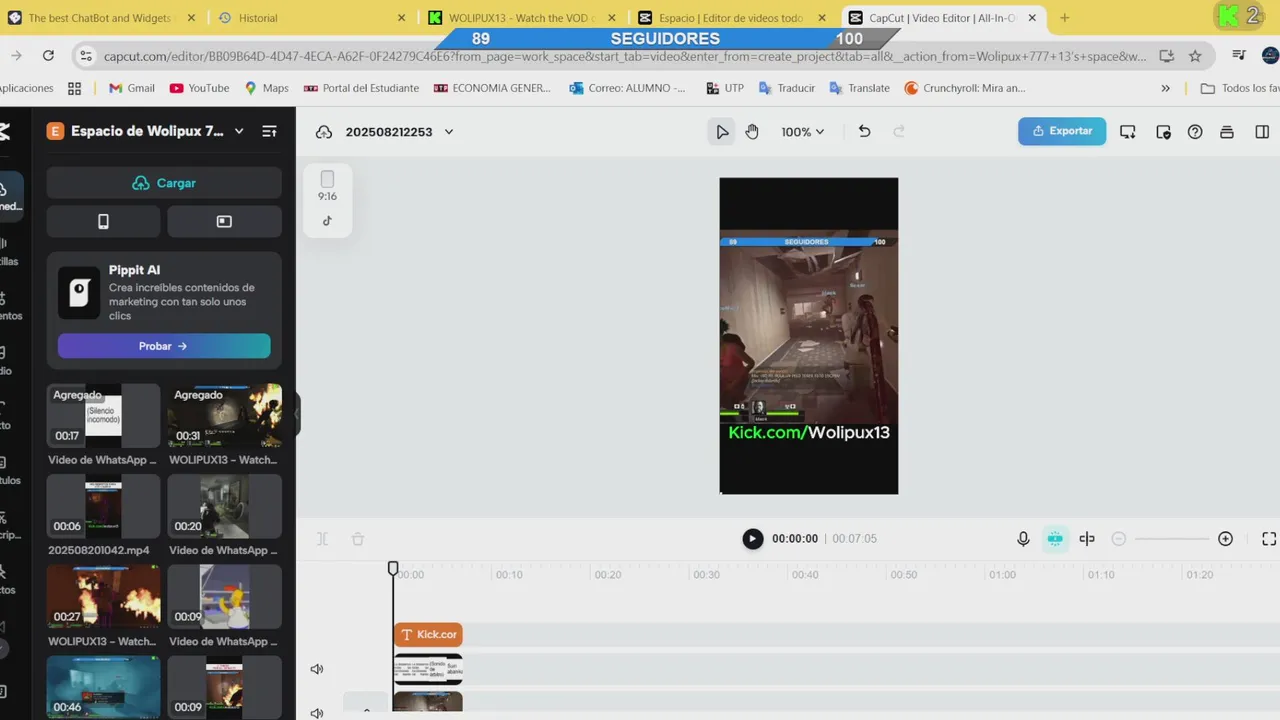Screen dimensions: 1280x720
Task: Click the split clip tool icon
Action: click(x=323, y=539)
